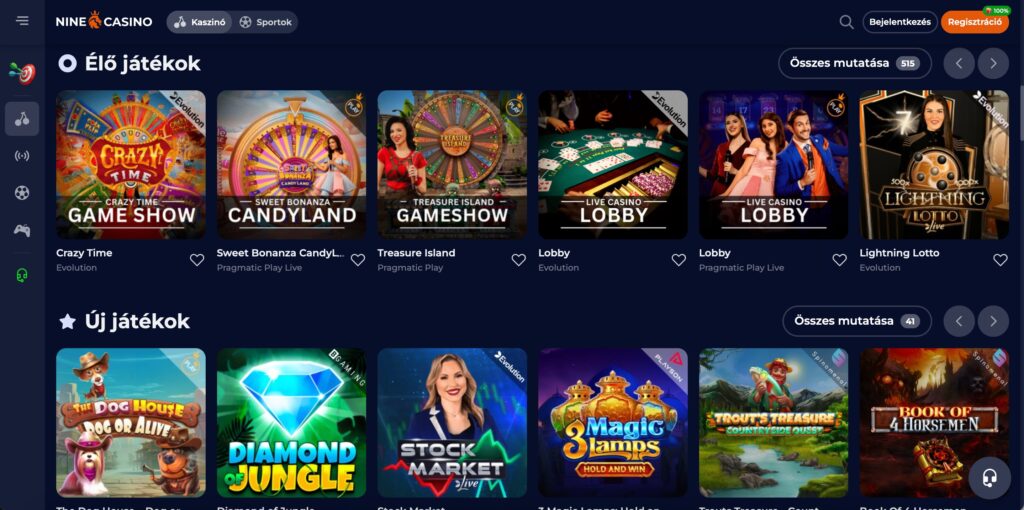Open the hamburger menu icon
Image resolution: width=1024 pixels, height=510 pixels.
point(22,21)
